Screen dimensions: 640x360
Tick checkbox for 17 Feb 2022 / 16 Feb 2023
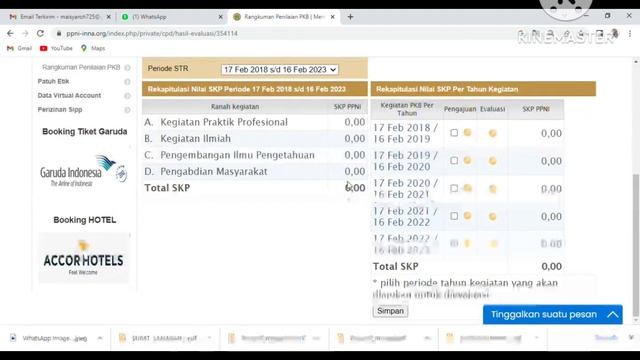pos(454,243)
